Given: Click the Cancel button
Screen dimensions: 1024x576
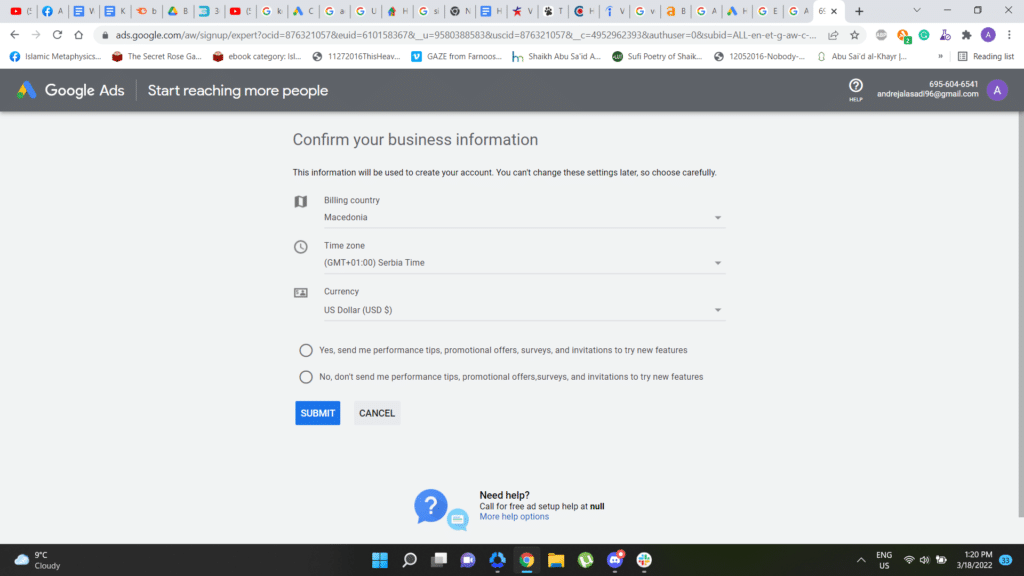Looking at the screenshot, I should tap(377, 413).
